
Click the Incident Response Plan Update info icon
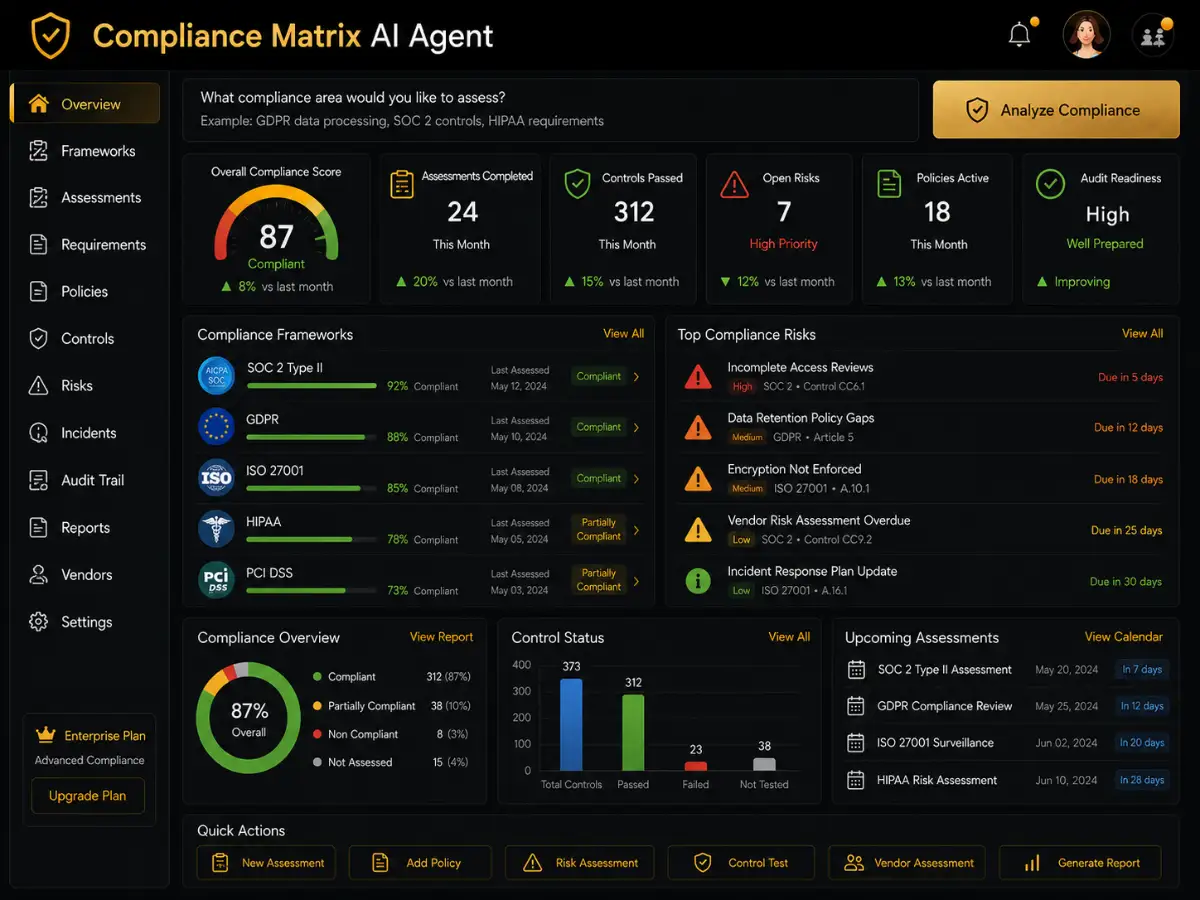coord(697,581)
